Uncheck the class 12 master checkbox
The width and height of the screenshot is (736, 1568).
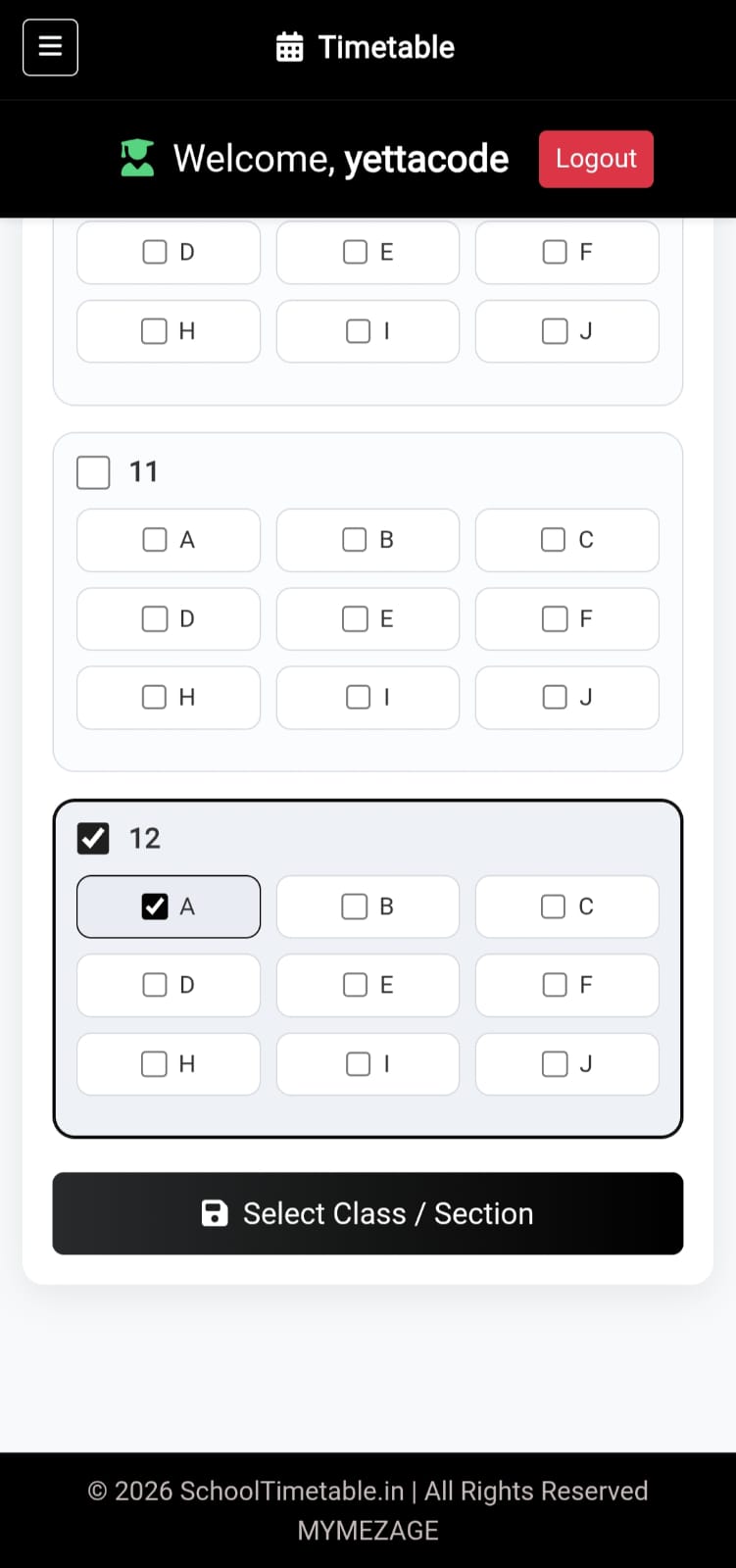coord(92,838)
